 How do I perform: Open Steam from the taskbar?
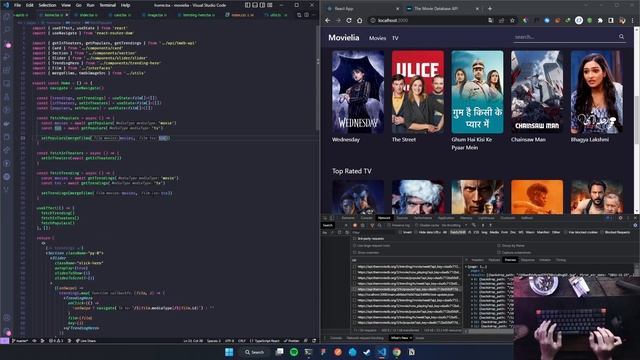(367, 352)
